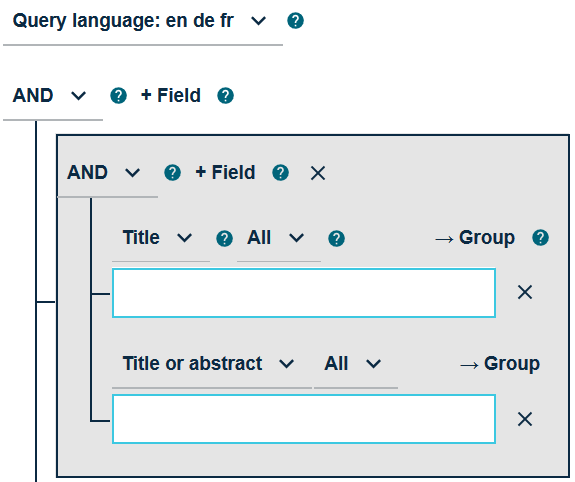The width and height of the screenshot is (575, 482).
Task: Open help icon next to top-level AND operator
Action: click(118, 96)
